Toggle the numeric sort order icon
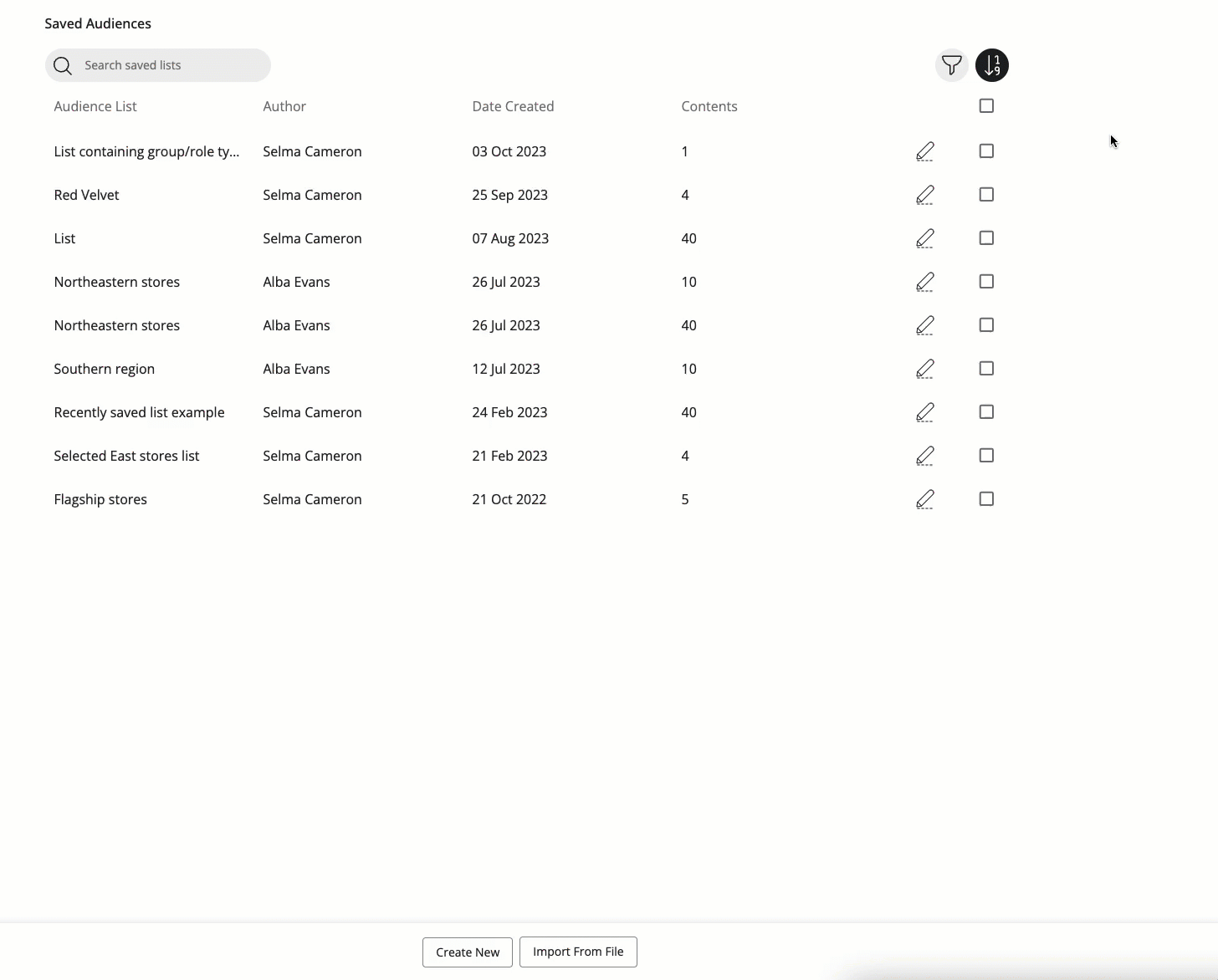Viewport: 1218px width, 980px height. pyautogui.click(x=992, y=65)
